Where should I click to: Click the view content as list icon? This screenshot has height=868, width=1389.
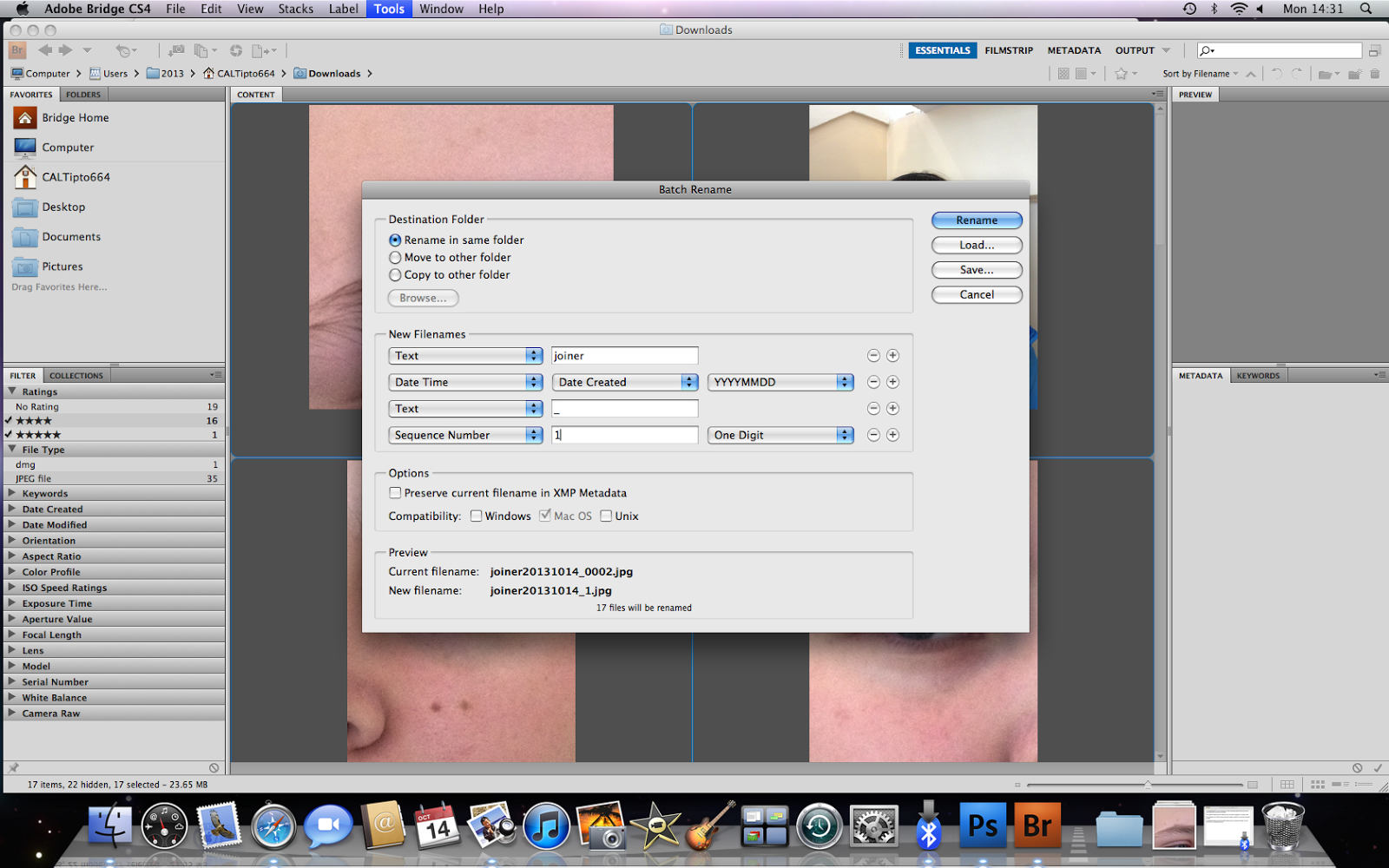pyautogui.click(x=1363, y=785)
